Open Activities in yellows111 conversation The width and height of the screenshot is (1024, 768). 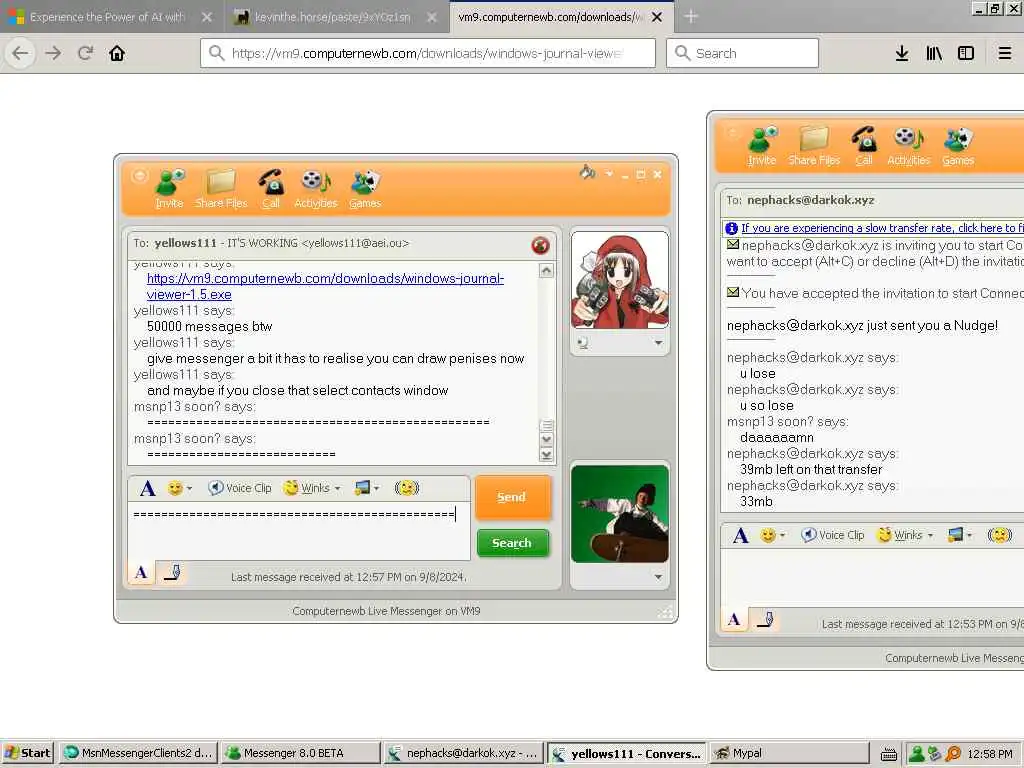tap(316, 189)
